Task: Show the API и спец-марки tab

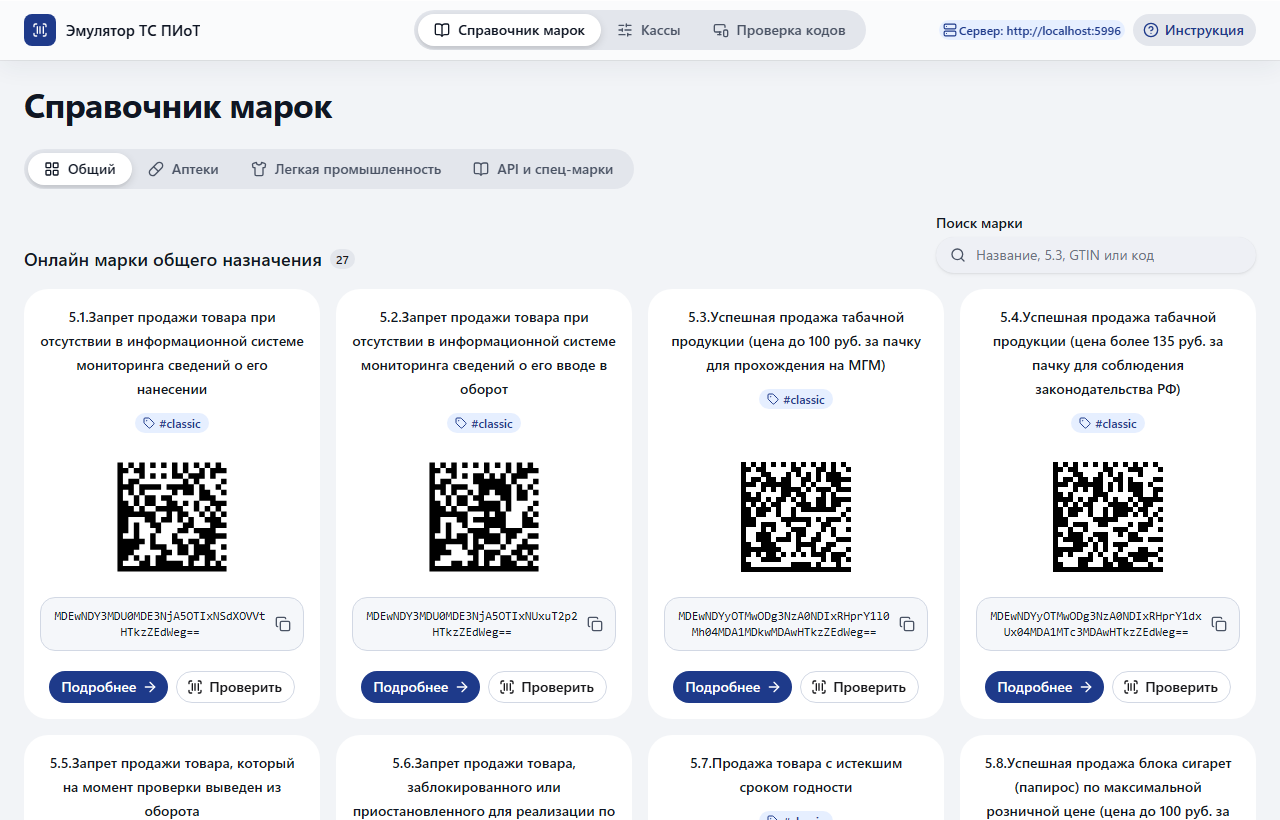Action: [x=543, y=169]
